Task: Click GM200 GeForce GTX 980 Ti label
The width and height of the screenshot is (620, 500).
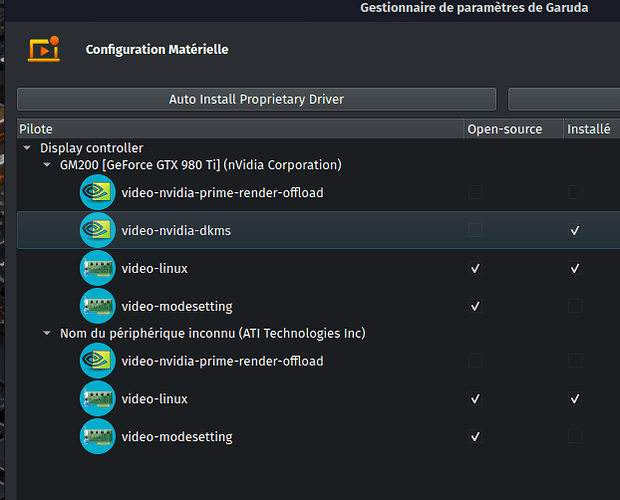Action: coord(200,165)
